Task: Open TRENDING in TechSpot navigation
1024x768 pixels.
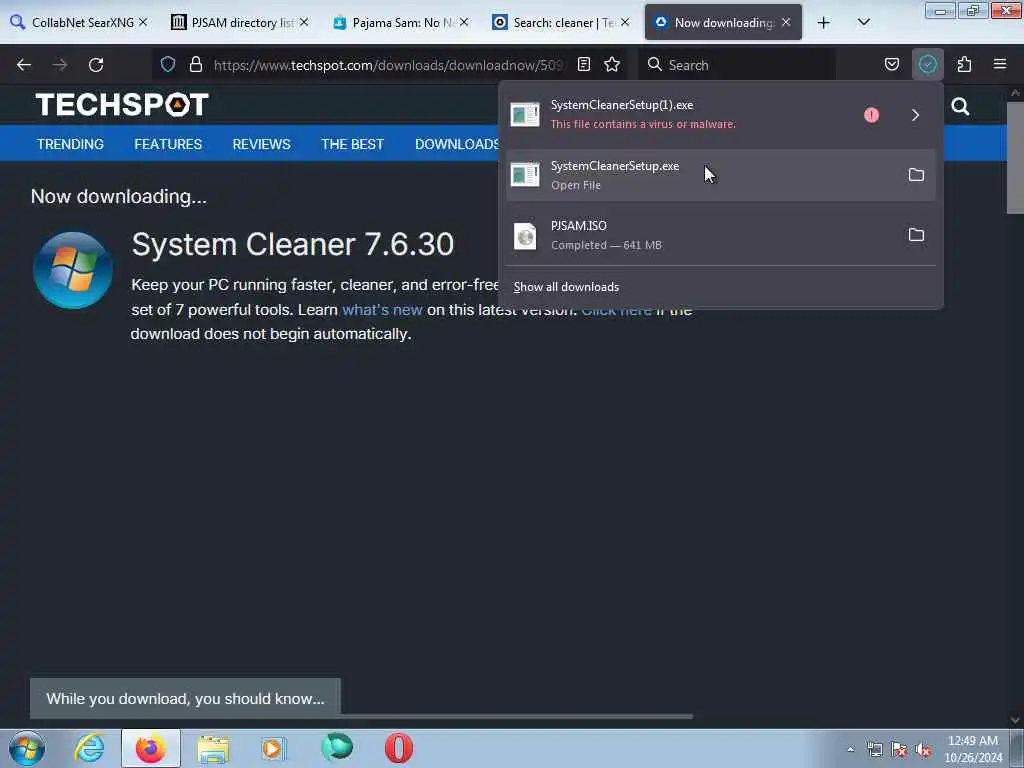Action: coord(70,144)
